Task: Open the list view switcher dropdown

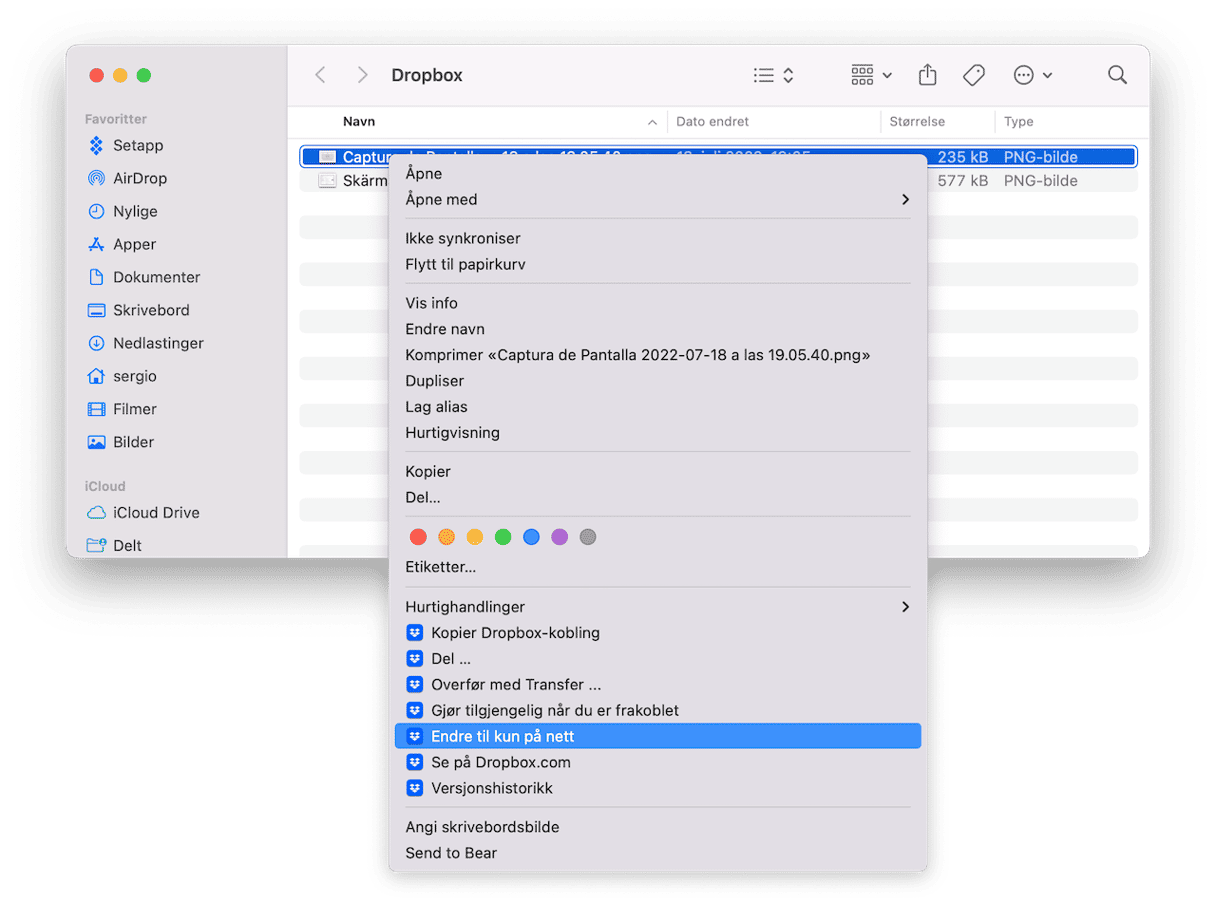Action: pos(773,75)
